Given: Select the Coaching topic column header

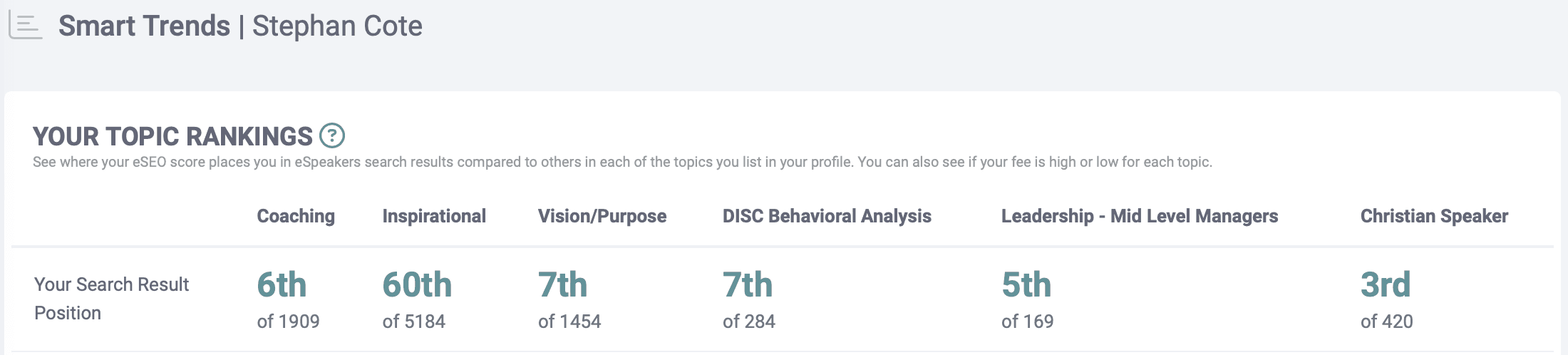Looking at the screenshot, I should 296,216.
